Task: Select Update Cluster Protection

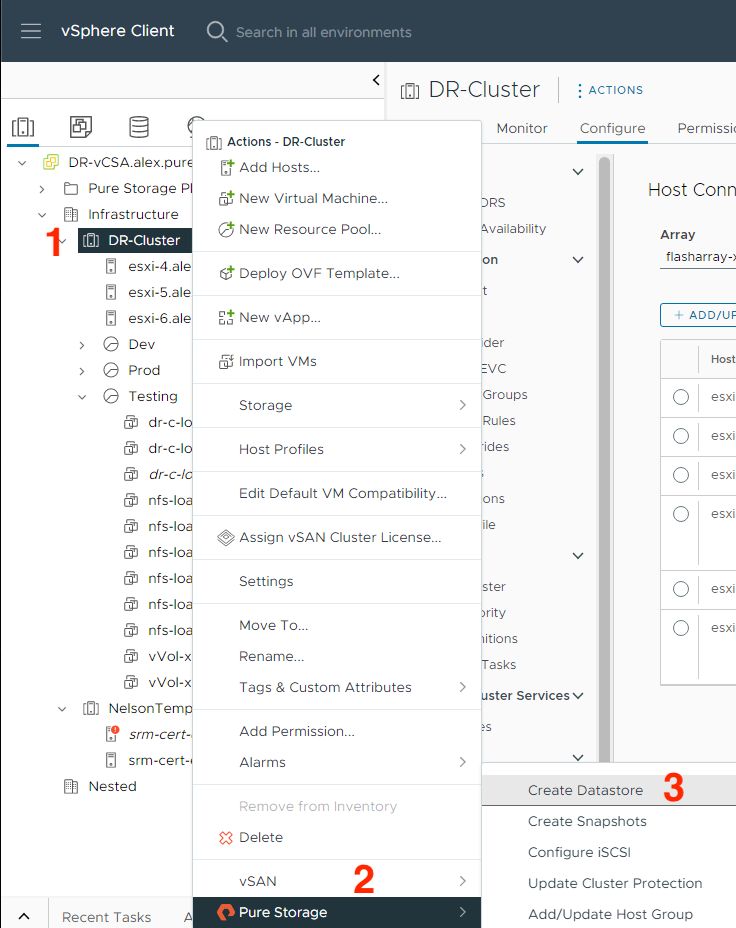Action: [x=615, y=883]
